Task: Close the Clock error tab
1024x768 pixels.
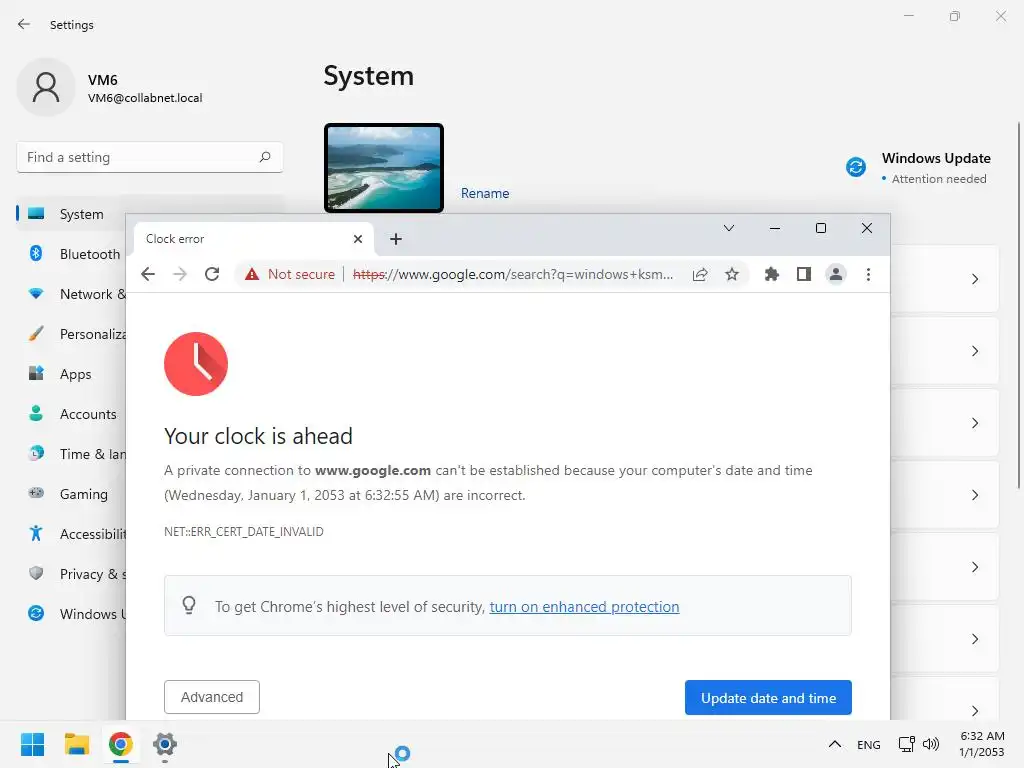Action: (x=358, y=239)
